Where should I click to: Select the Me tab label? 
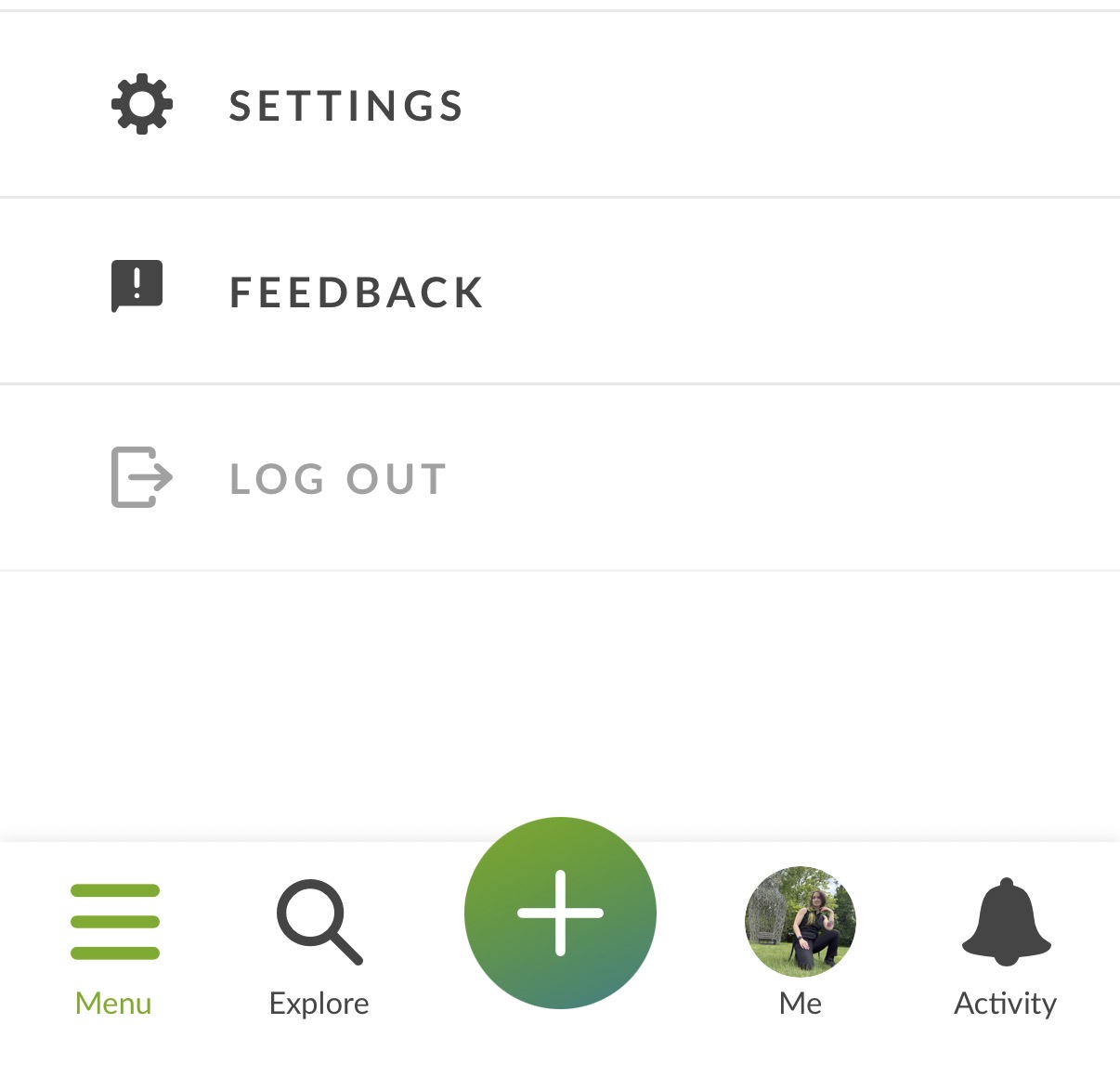pyautogui.click(x=801, y=1004)
